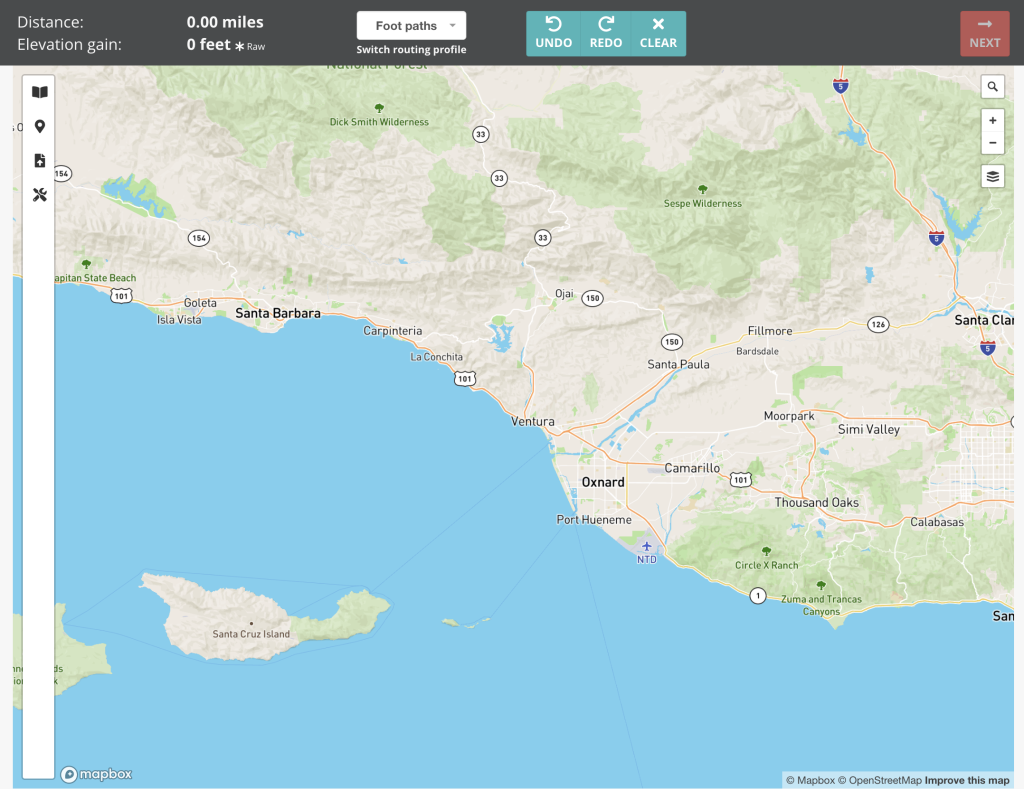The width and height of the screenshot is (1024, 789).
Task: Open the map search magnifier
Action: tap(993, 86)
